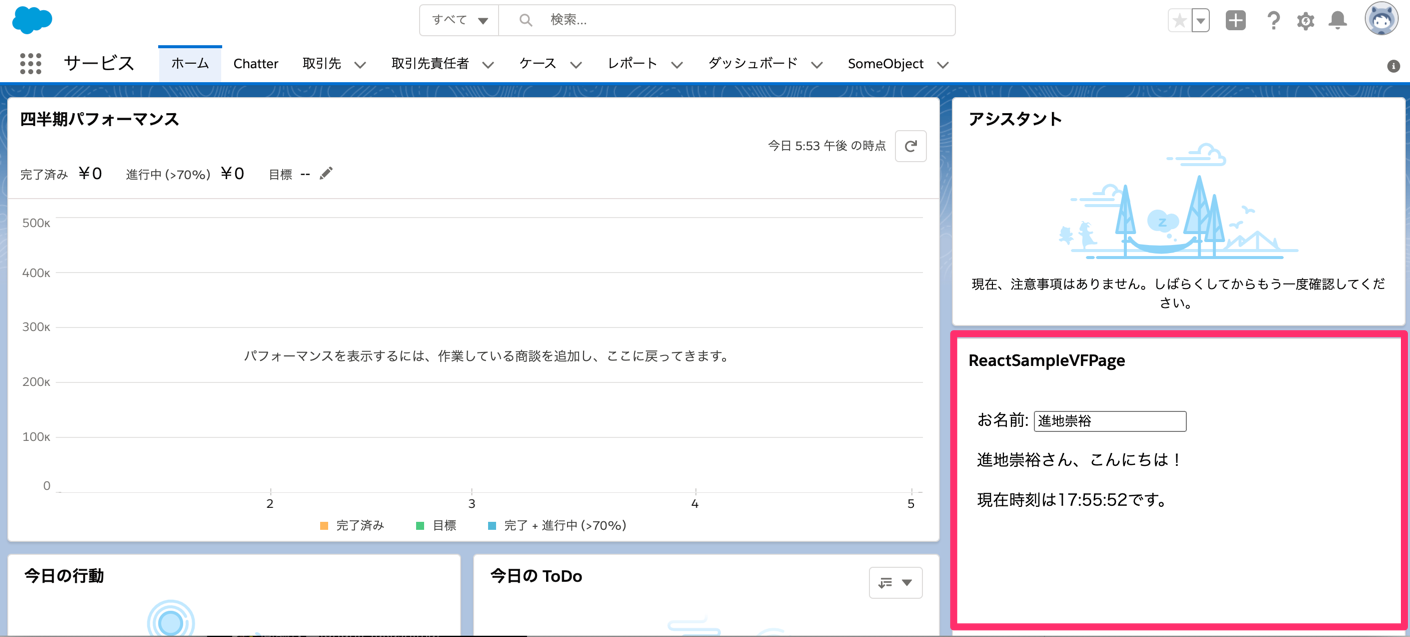Switch to the ダッシュボード tab
Viewport: 1410px width, 637px height.
tap(752, 63)
